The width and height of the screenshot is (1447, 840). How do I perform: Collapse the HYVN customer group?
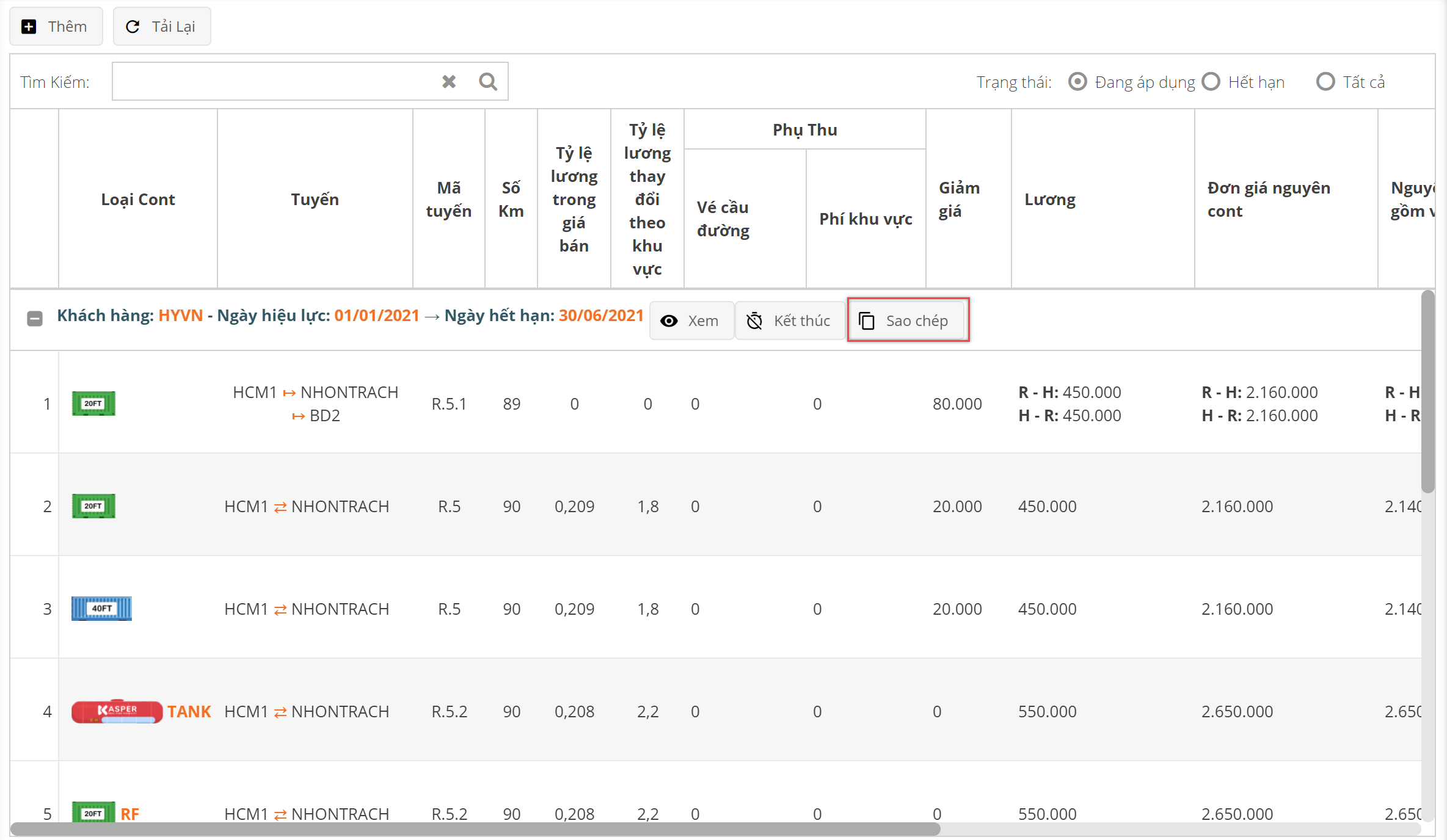point(35,318)
